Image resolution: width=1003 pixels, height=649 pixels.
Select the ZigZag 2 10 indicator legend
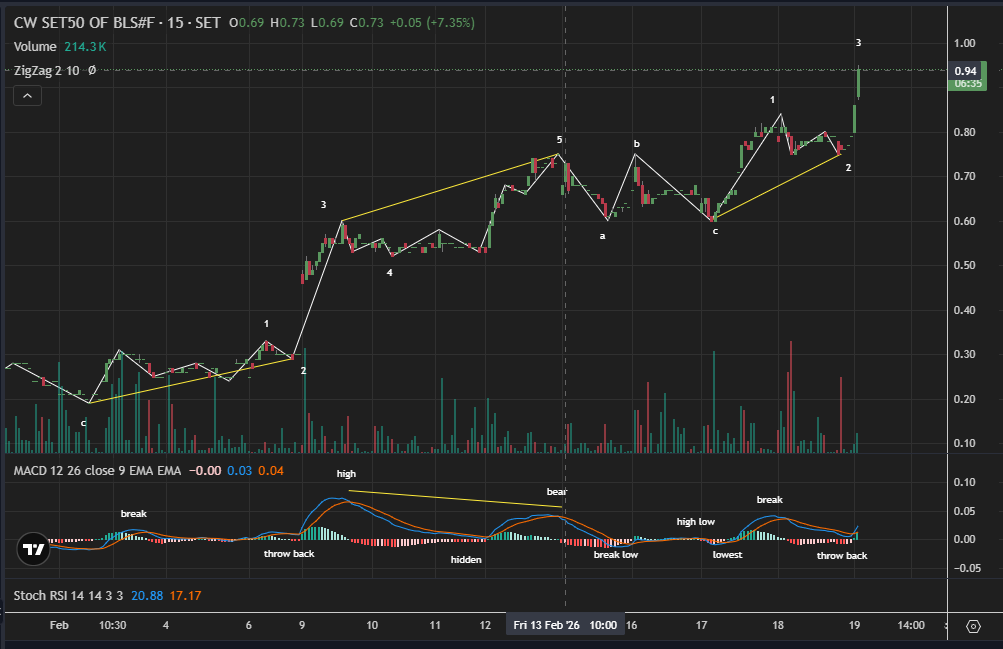click(47, 70)
